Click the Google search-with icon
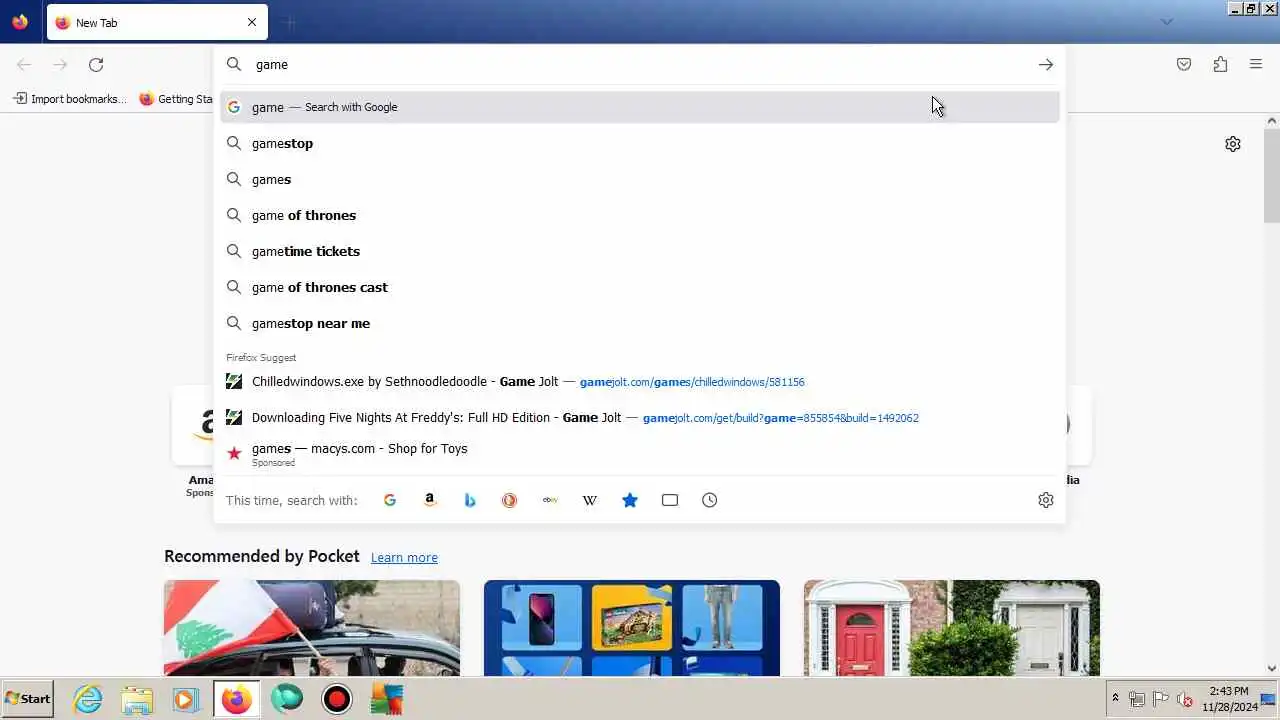This screenshot has width=1280, height=720. 390,500
